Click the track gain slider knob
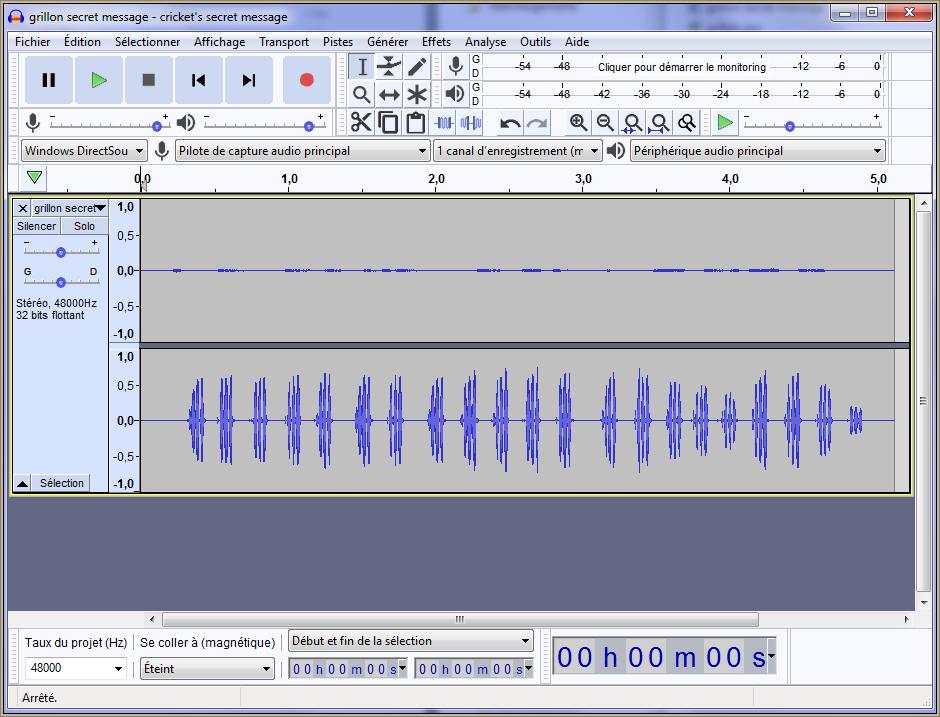This screenshot has height=717, width=940. point(60,252)
